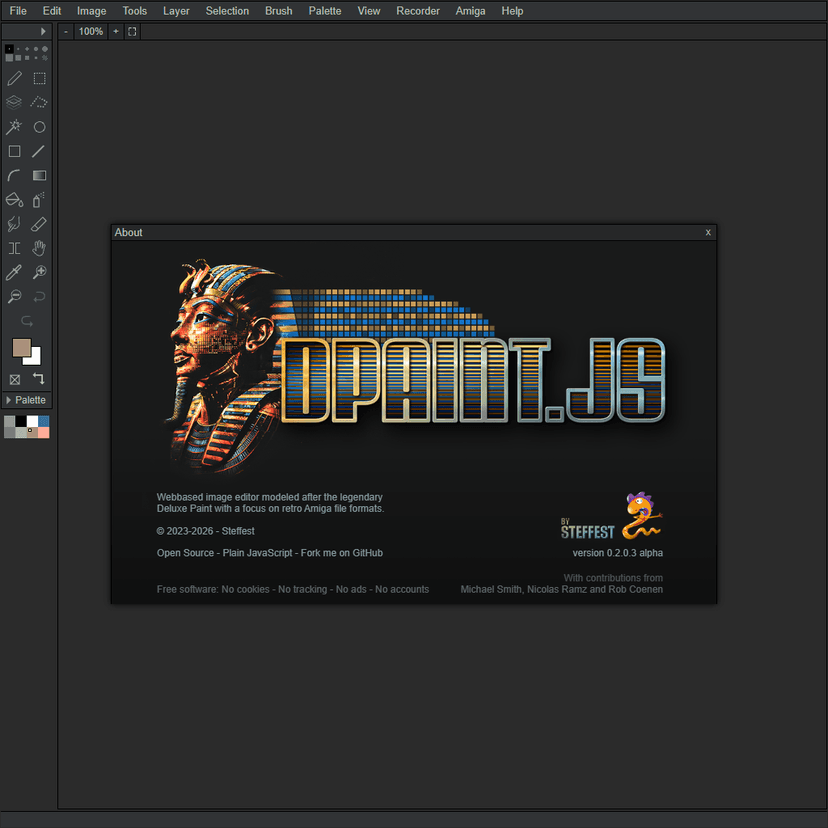Expand the Palette panel
Screen dimensions: 828x828
[25, 400]
